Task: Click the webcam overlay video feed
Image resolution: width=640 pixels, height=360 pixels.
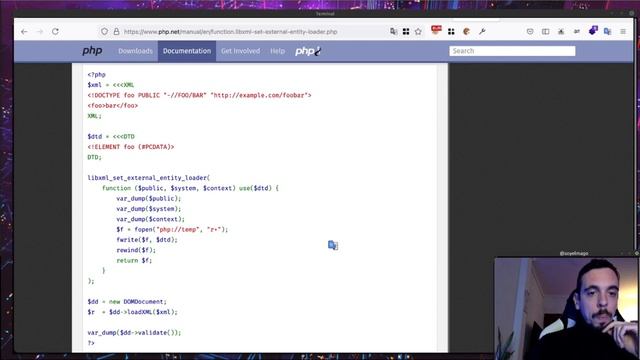Action: pyautogui.click(x=567, y=309)
